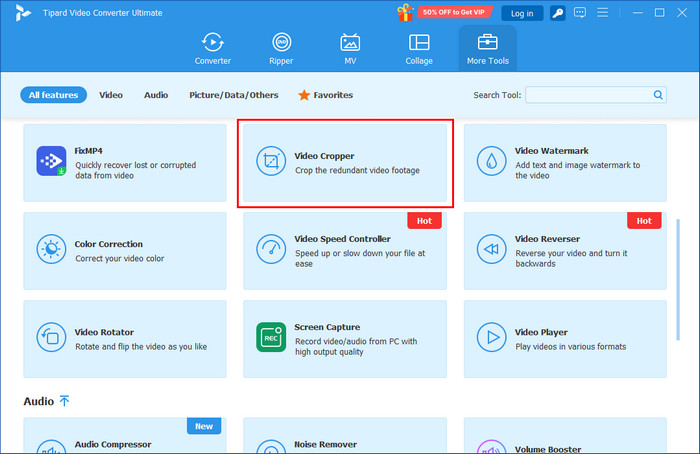Open the 50% OFF to Get VIP offer
This screenshot has width=700, height=454.
point(454,12)
